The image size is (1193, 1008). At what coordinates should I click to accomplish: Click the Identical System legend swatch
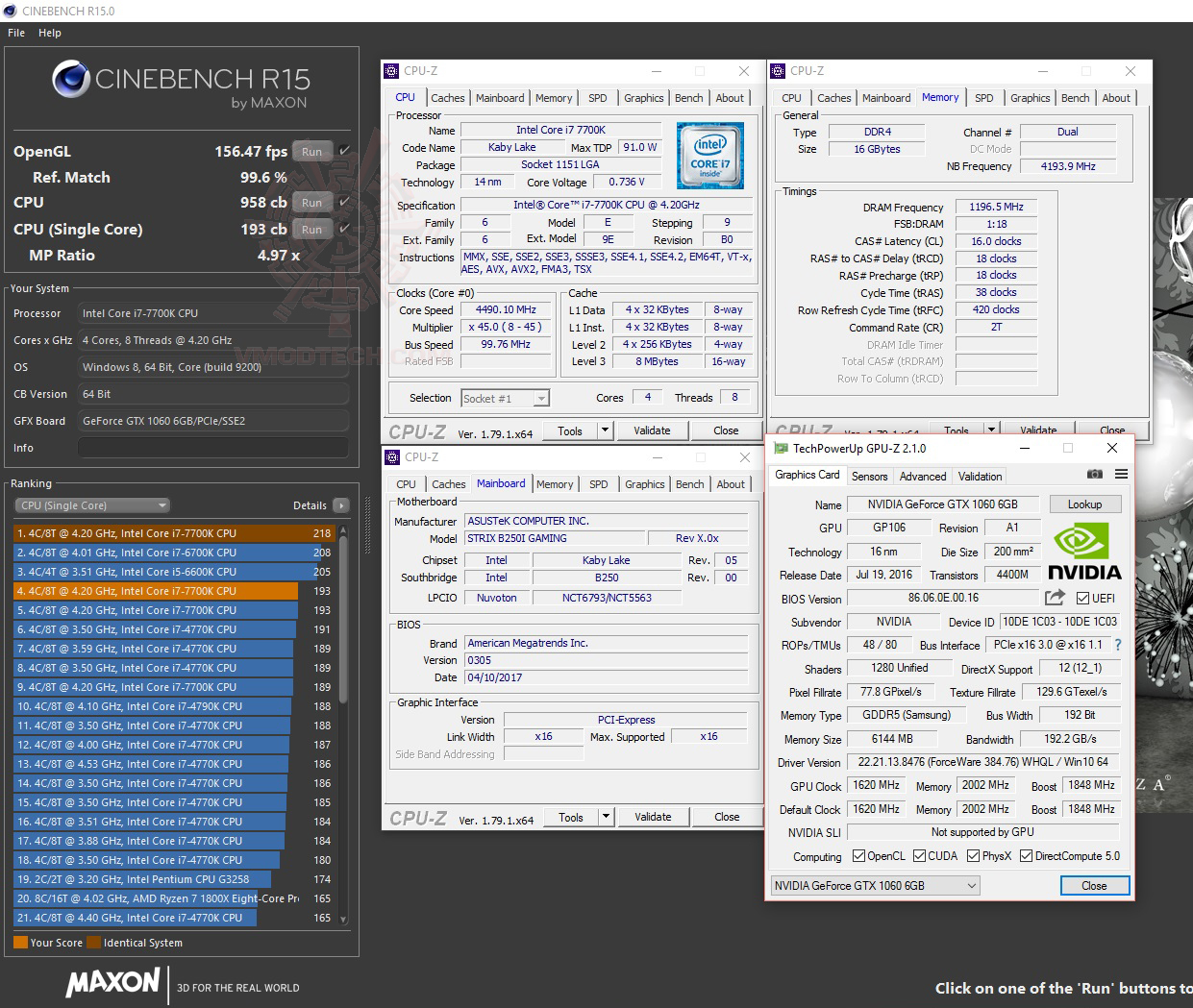point(94,943)
